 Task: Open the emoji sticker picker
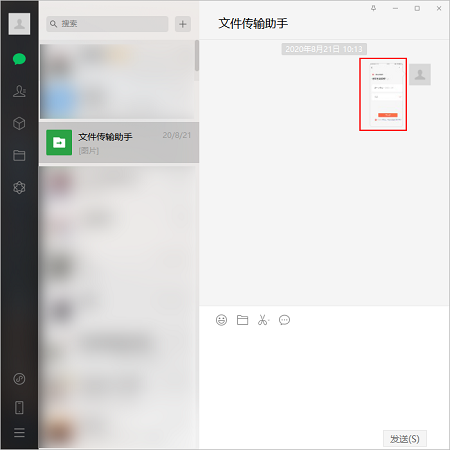(x=221, y=320)
